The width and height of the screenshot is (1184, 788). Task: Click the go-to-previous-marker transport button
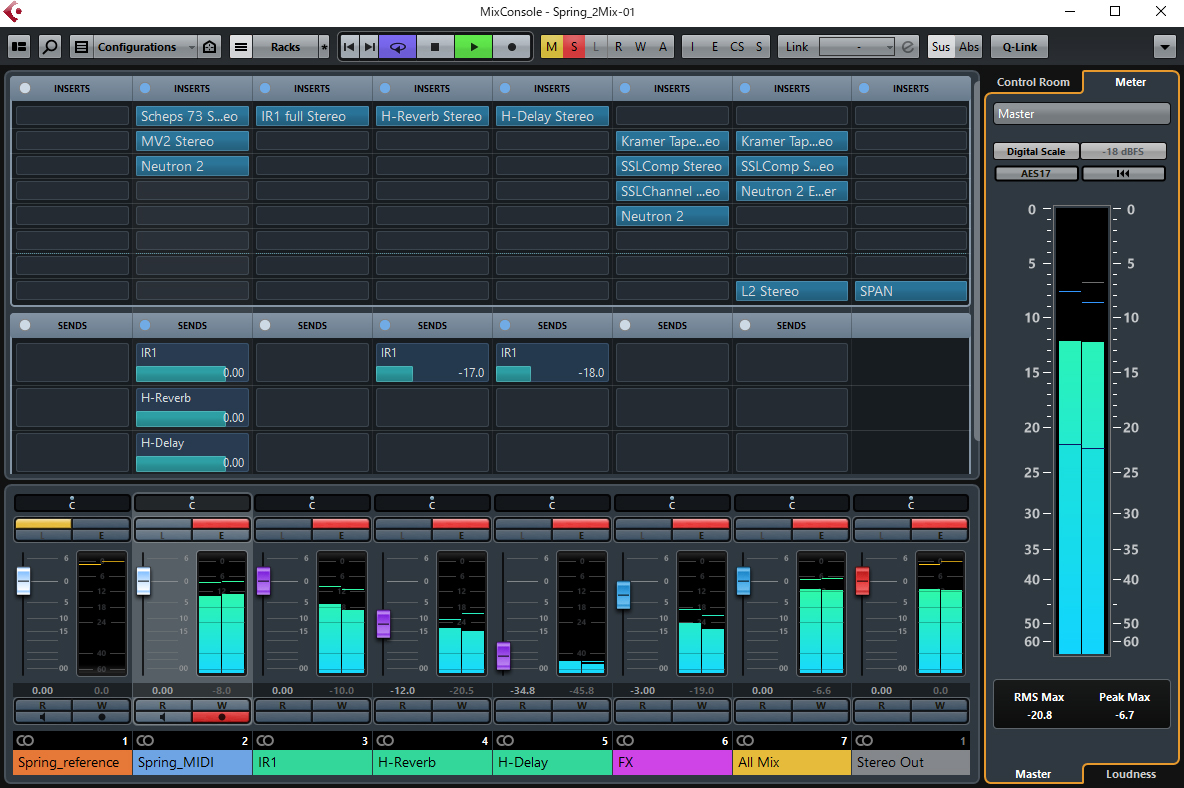(x=349, y=47)
